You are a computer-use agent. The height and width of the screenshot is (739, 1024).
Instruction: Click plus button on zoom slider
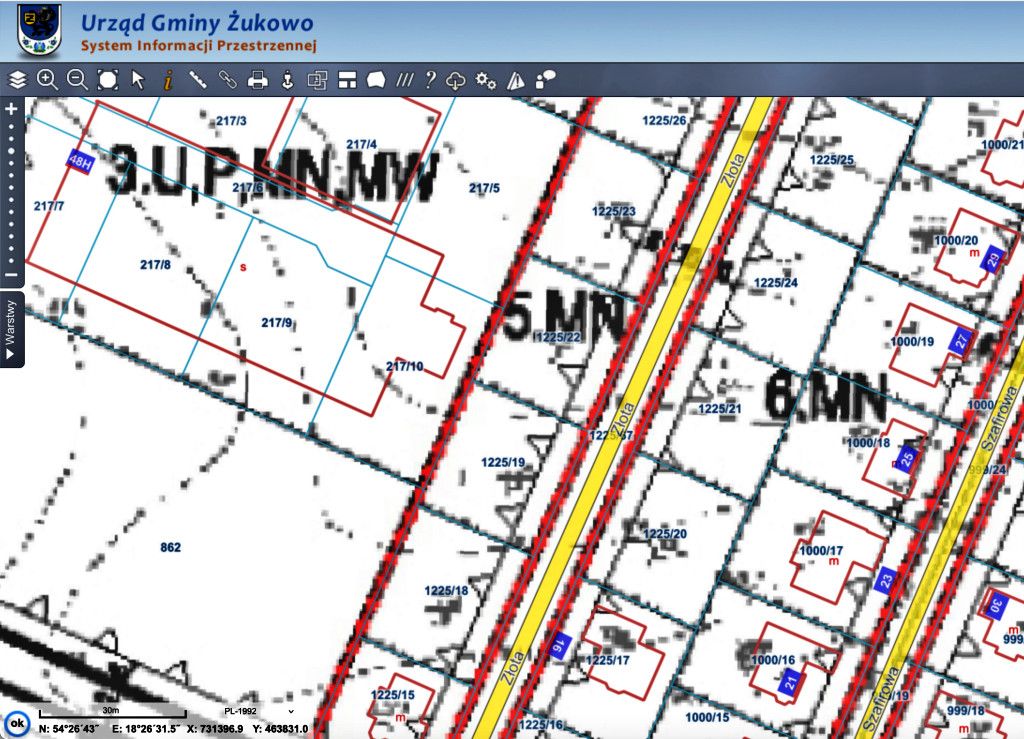click(x=12, y=108)
